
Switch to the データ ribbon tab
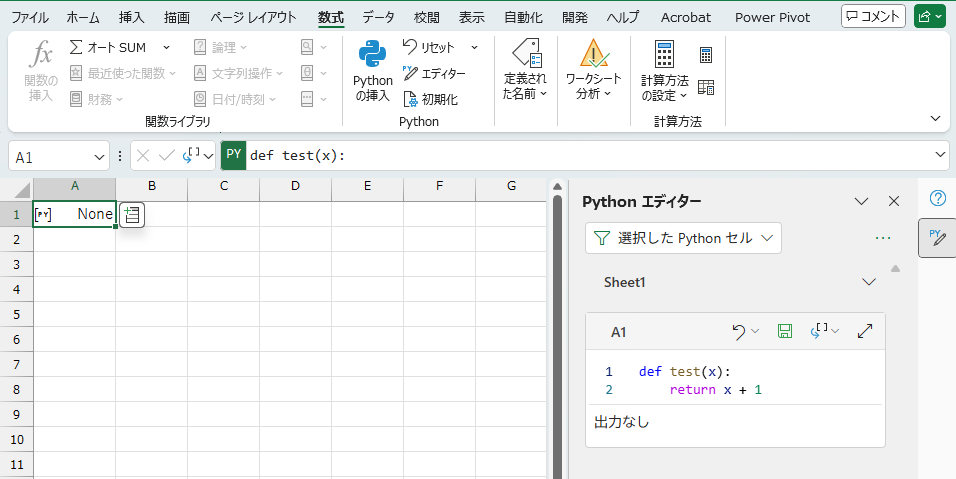[378, 18]
